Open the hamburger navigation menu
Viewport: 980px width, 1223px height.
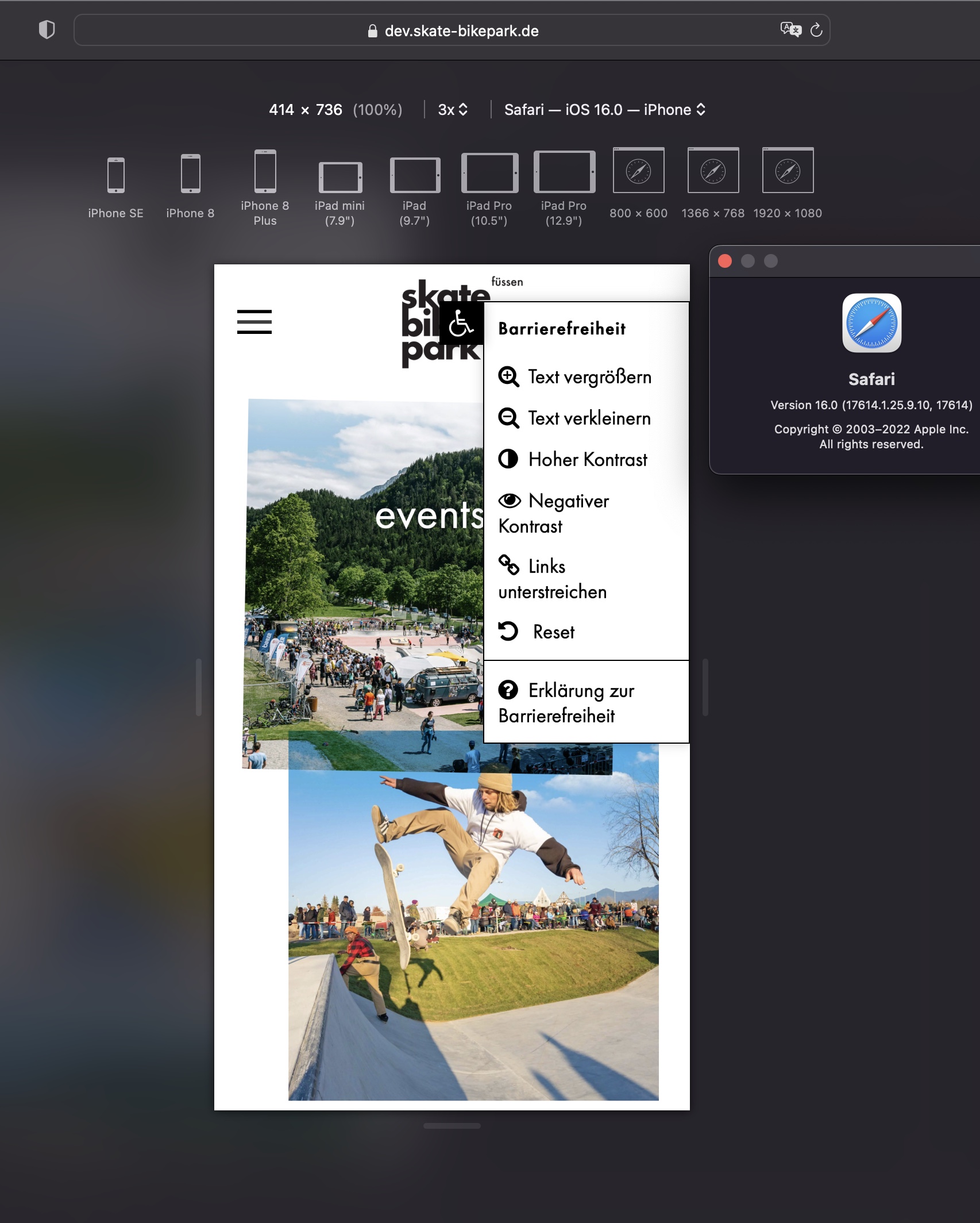coord(254,322)
